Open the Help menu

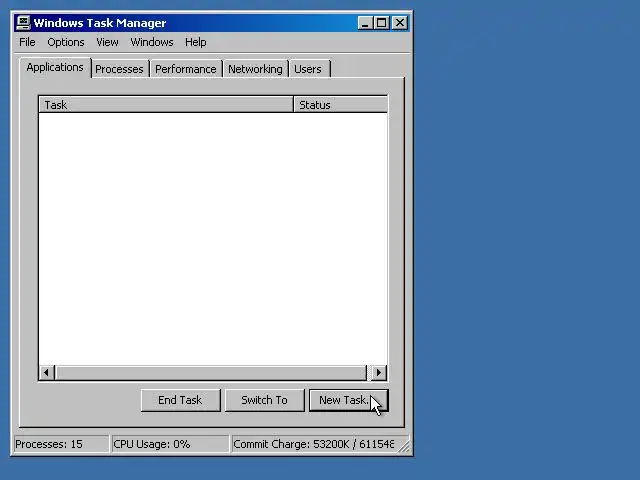click(196, 42)
